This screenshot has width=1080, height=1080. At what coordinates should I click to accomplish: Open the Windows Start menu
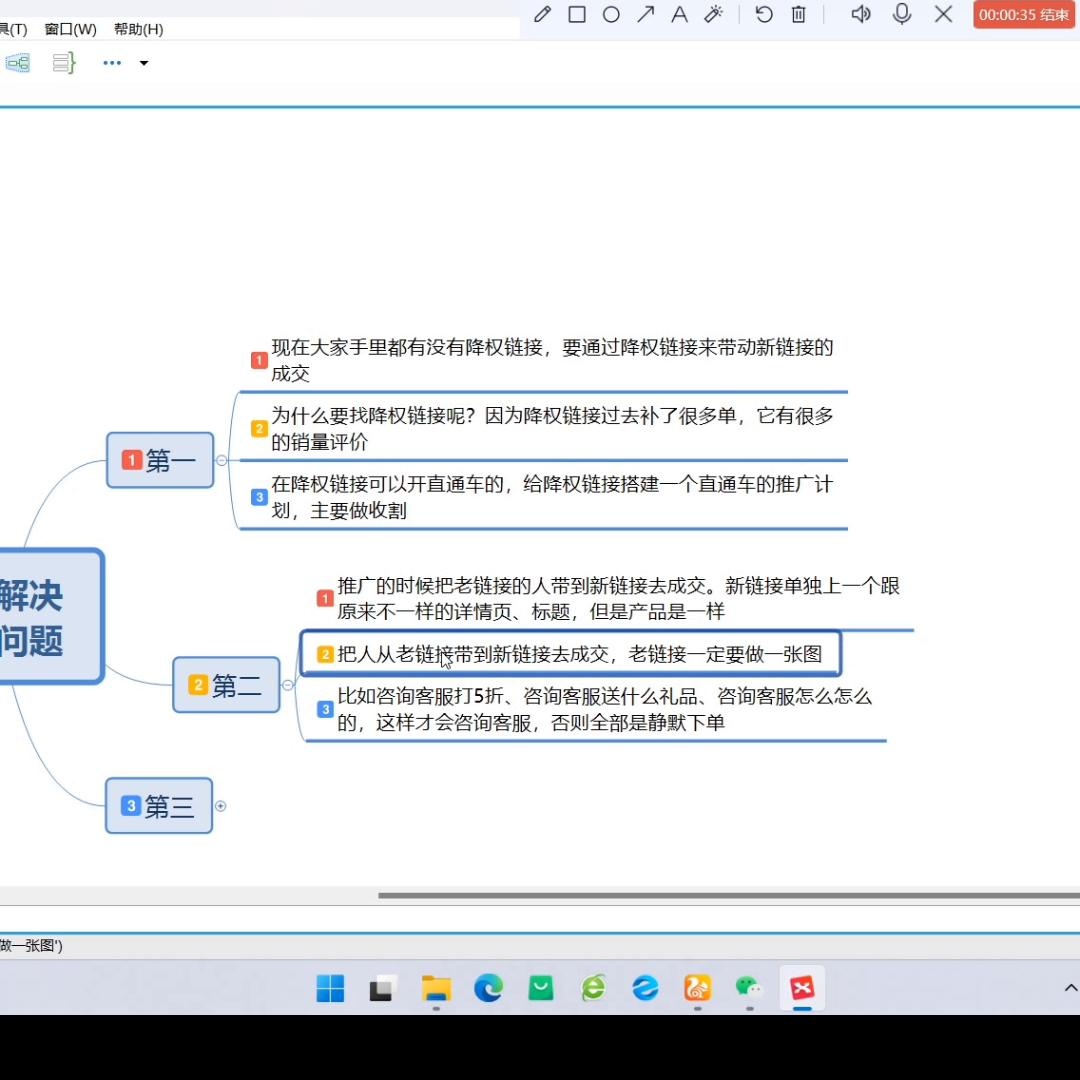click(330, 988)
